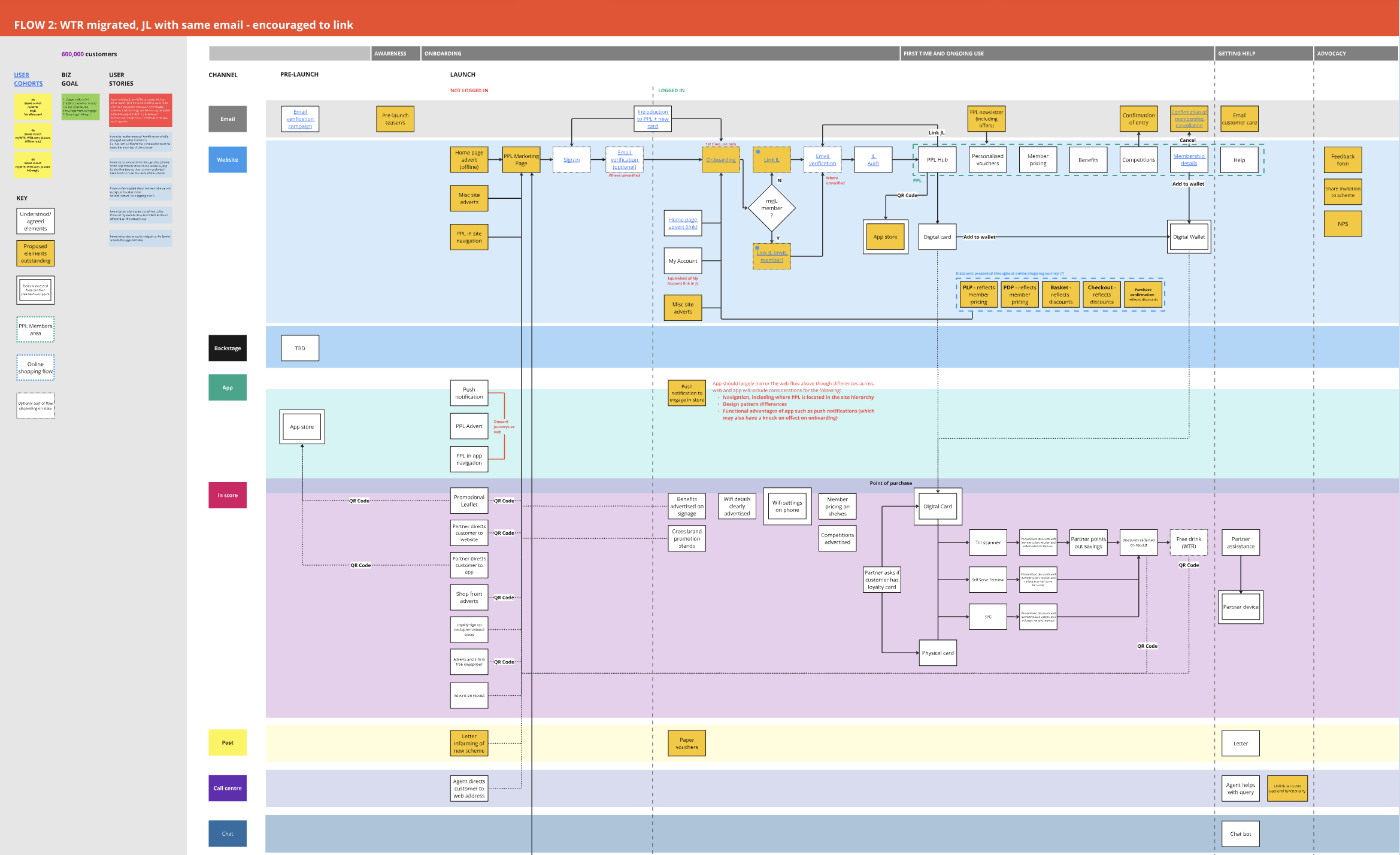The width and height of the screenshot is (1400, 855).
Task: Open the "Onboarding" node link
Action: [720, 159]
